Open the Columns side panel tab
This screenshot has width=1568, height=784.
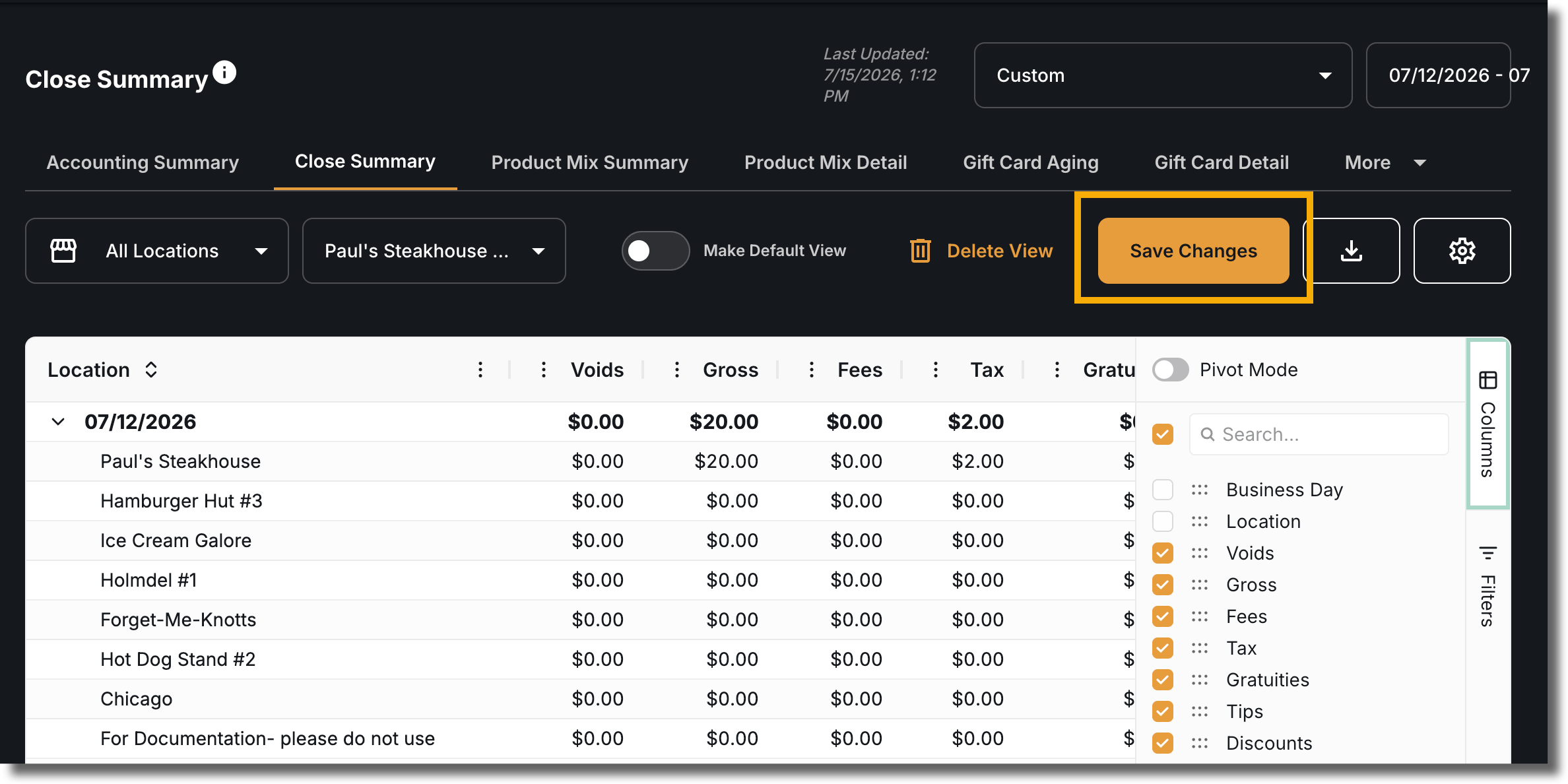click(1488, 424)
